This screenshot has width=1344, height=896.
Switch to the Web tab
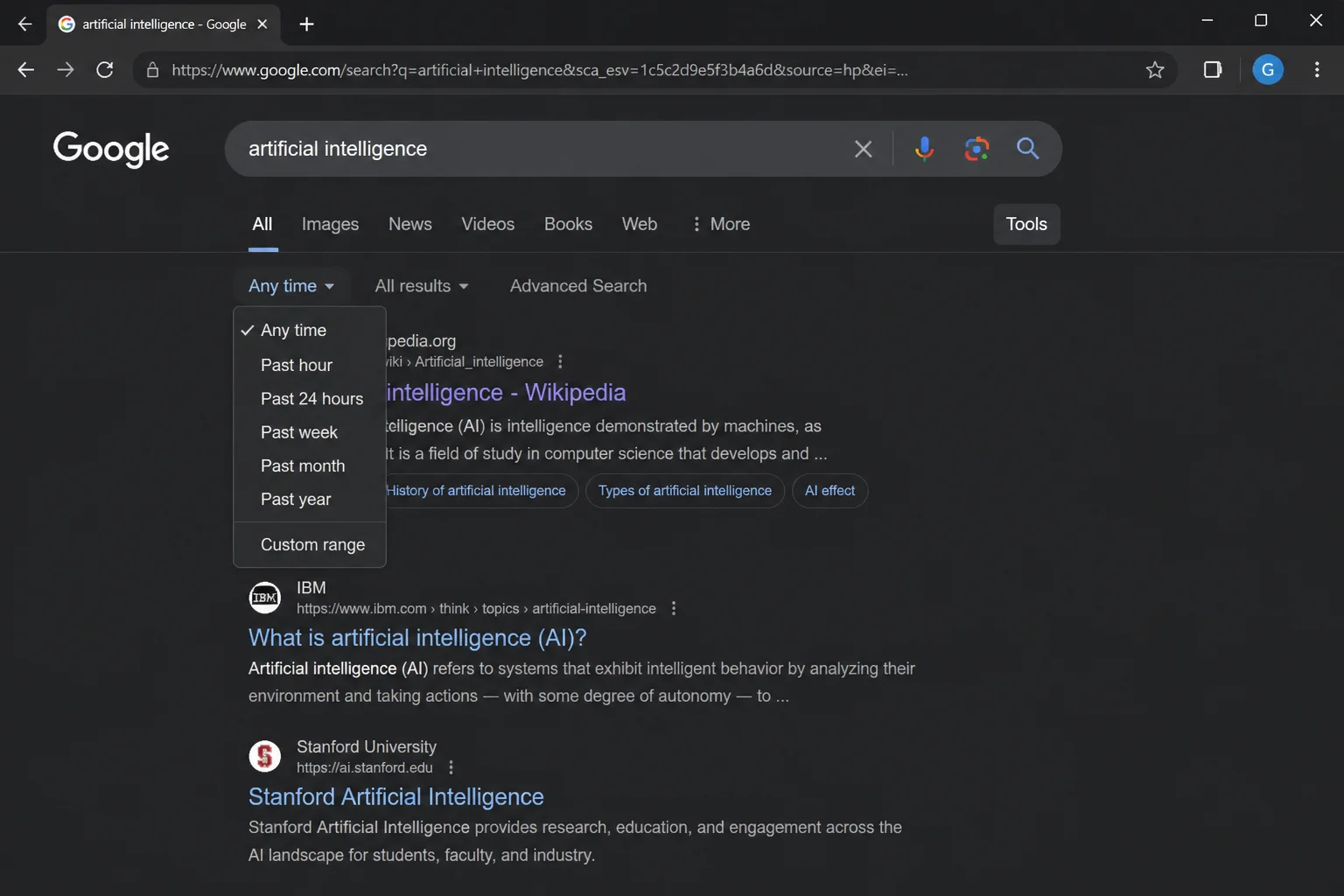tap(640, 224)
